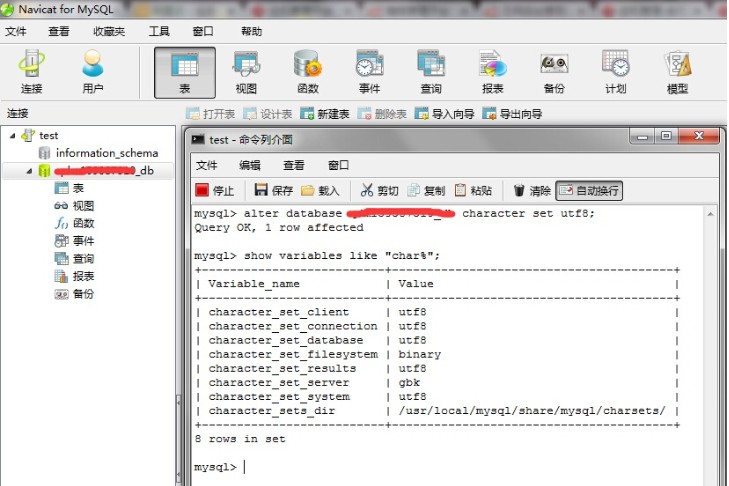Click Delete Table (删除表) button
Viewport: 729px width, 486px height.
coord(382,113)
